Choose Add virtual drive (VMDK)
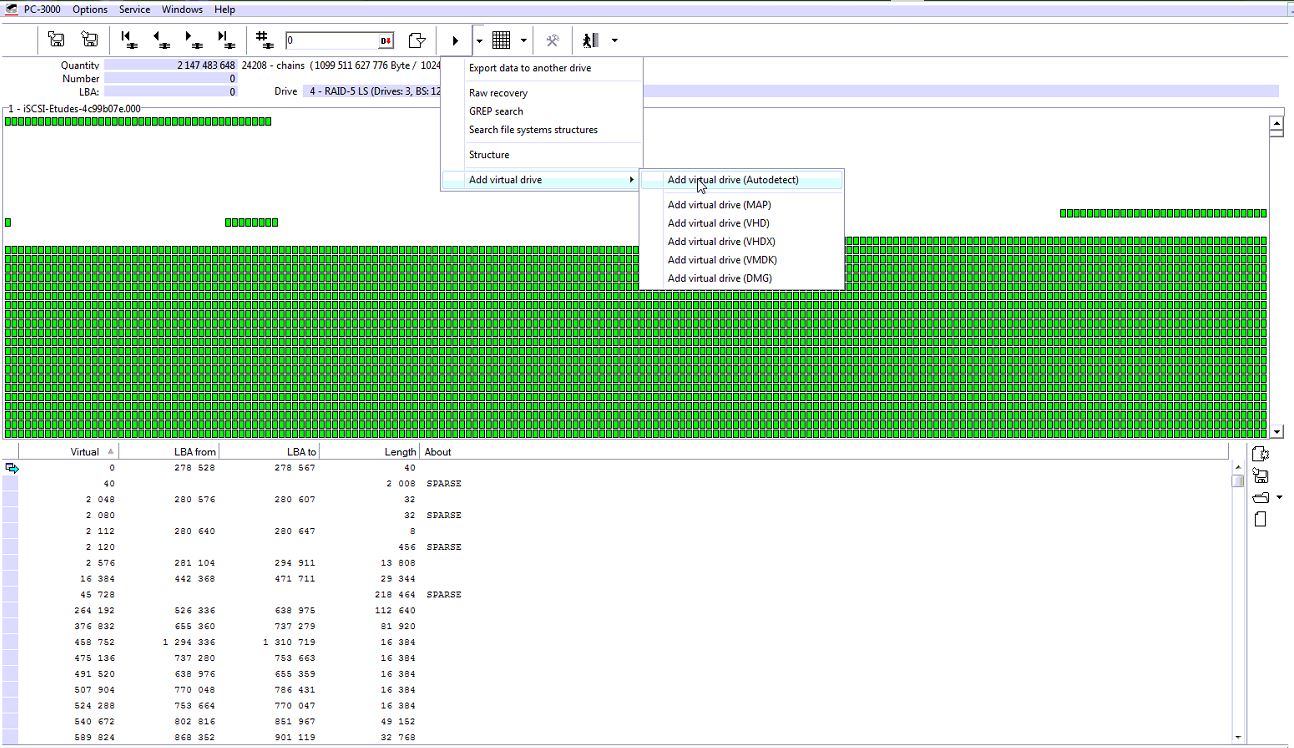This screenshot has height=748, width=1294. point(741,260)
